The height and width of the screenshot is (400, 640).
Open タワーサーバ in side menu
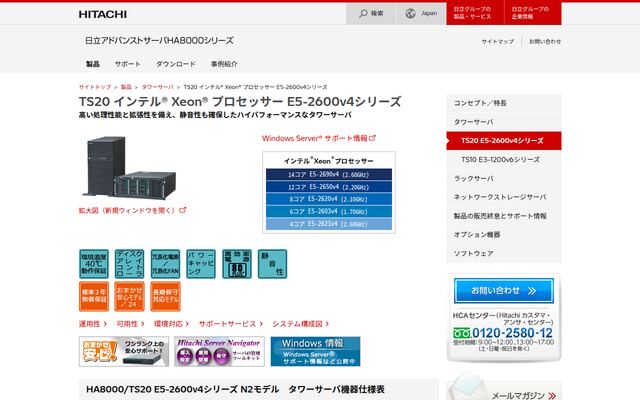tap(504, 122)
